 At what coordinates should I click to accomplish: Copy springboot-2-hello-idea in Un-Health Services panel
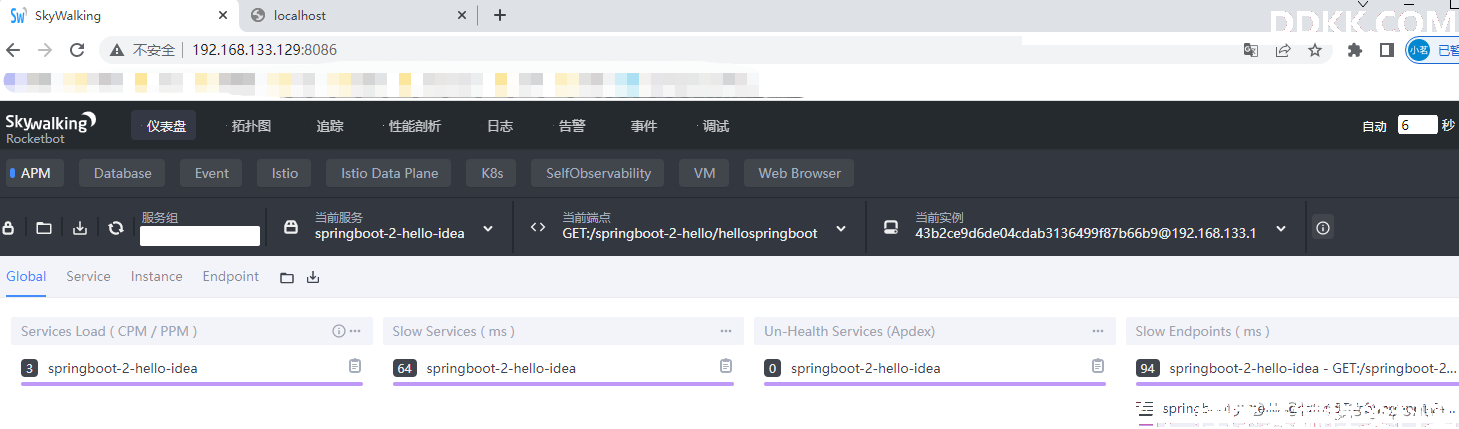(x=1098, y=366)
